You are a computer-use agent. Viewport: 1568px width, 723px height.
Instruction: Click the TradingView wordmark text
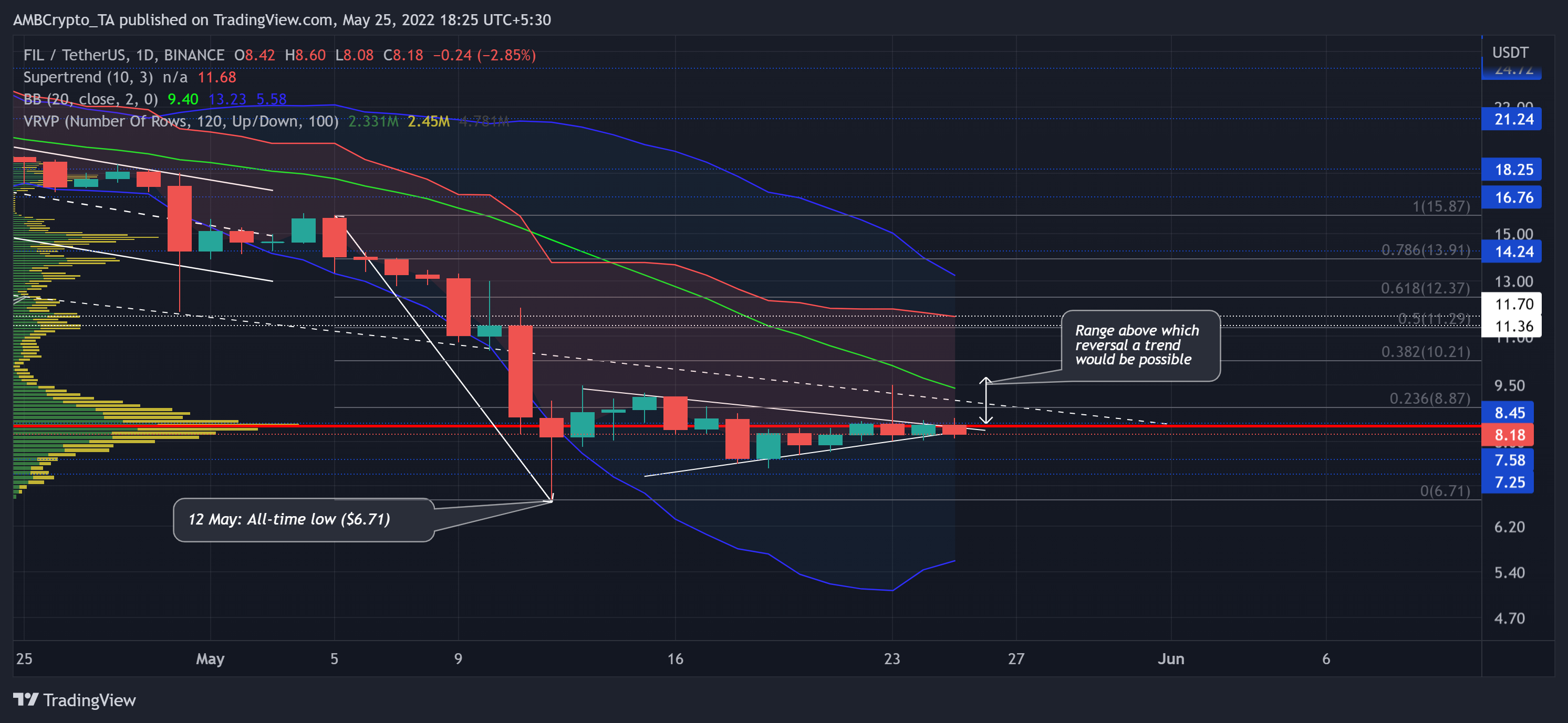pos(89,700)
